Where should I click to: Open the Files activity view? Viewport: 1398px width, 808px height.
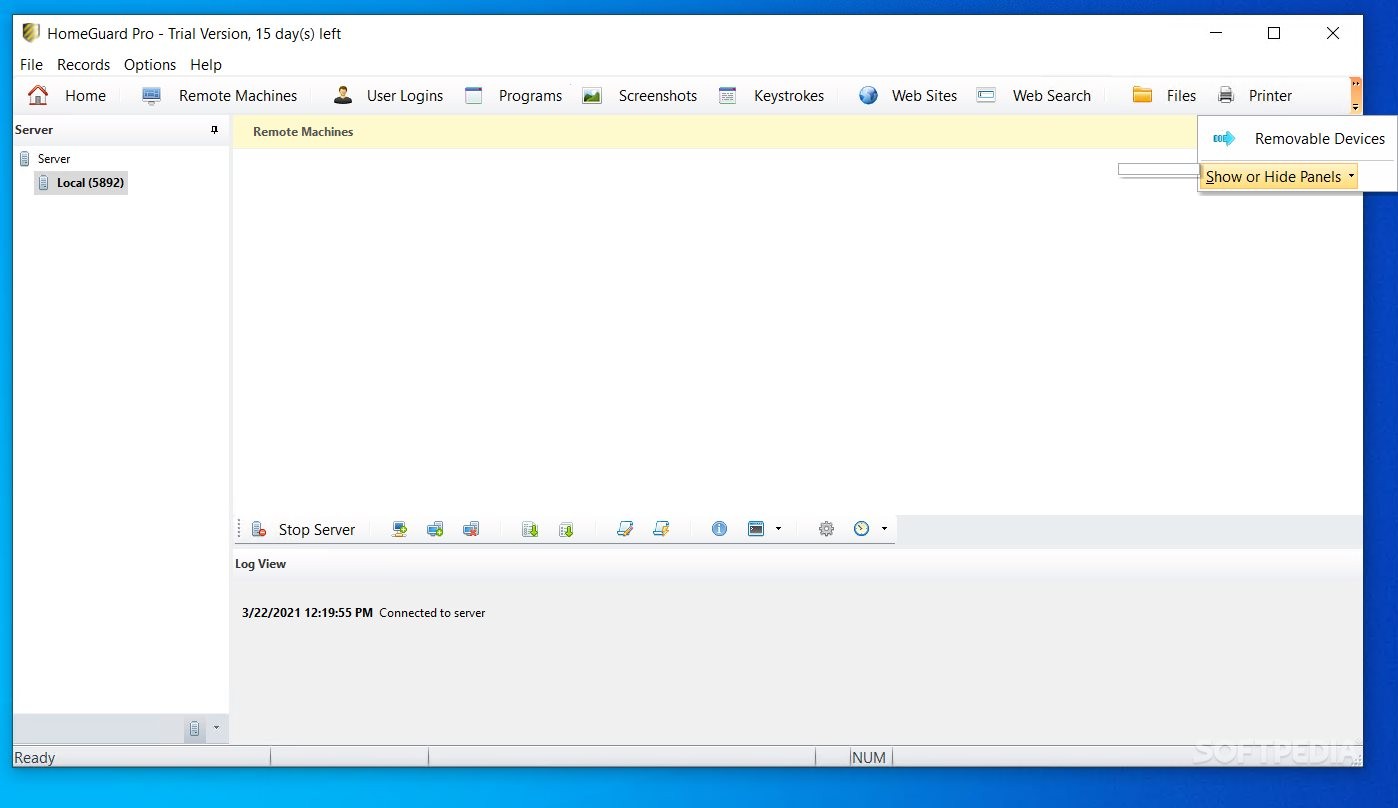tap(1164, 96)
